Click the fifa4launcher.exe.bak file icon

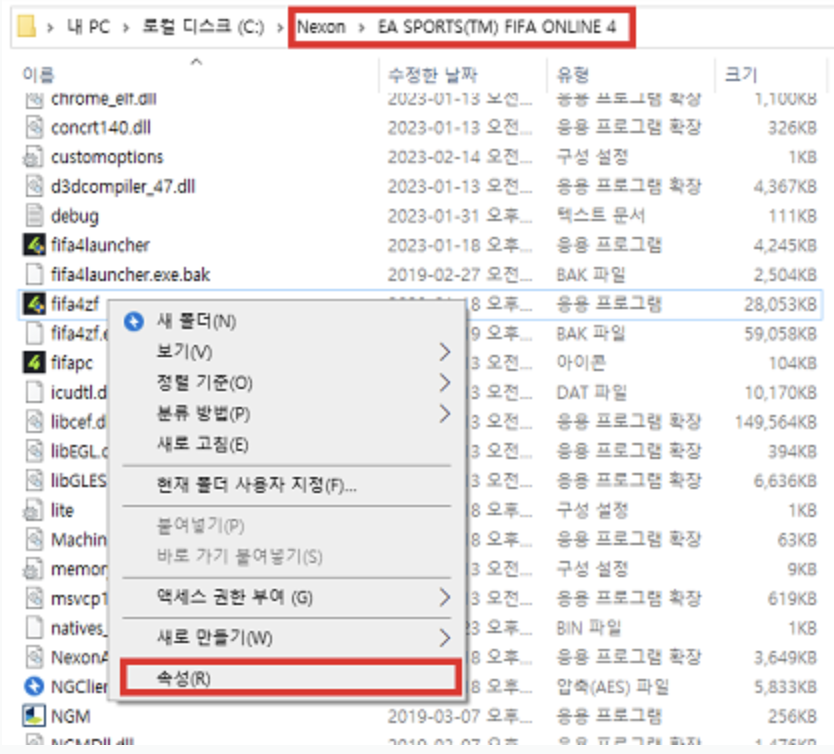pos(34,274)
